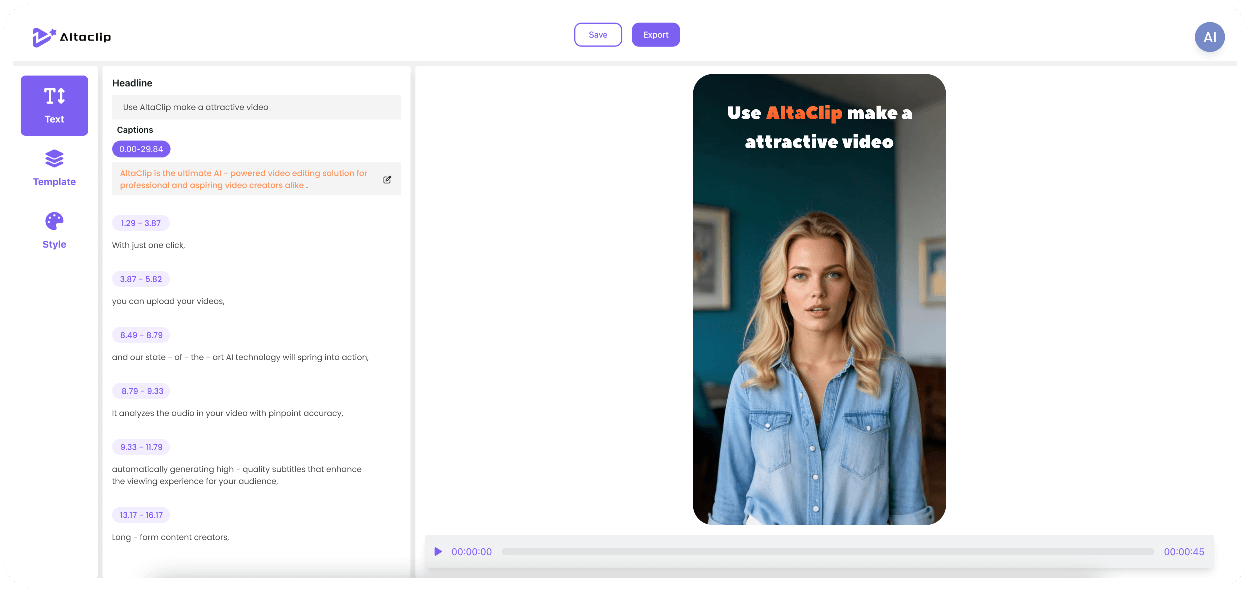
Task: Click the Export button
Action: (656, 35)
